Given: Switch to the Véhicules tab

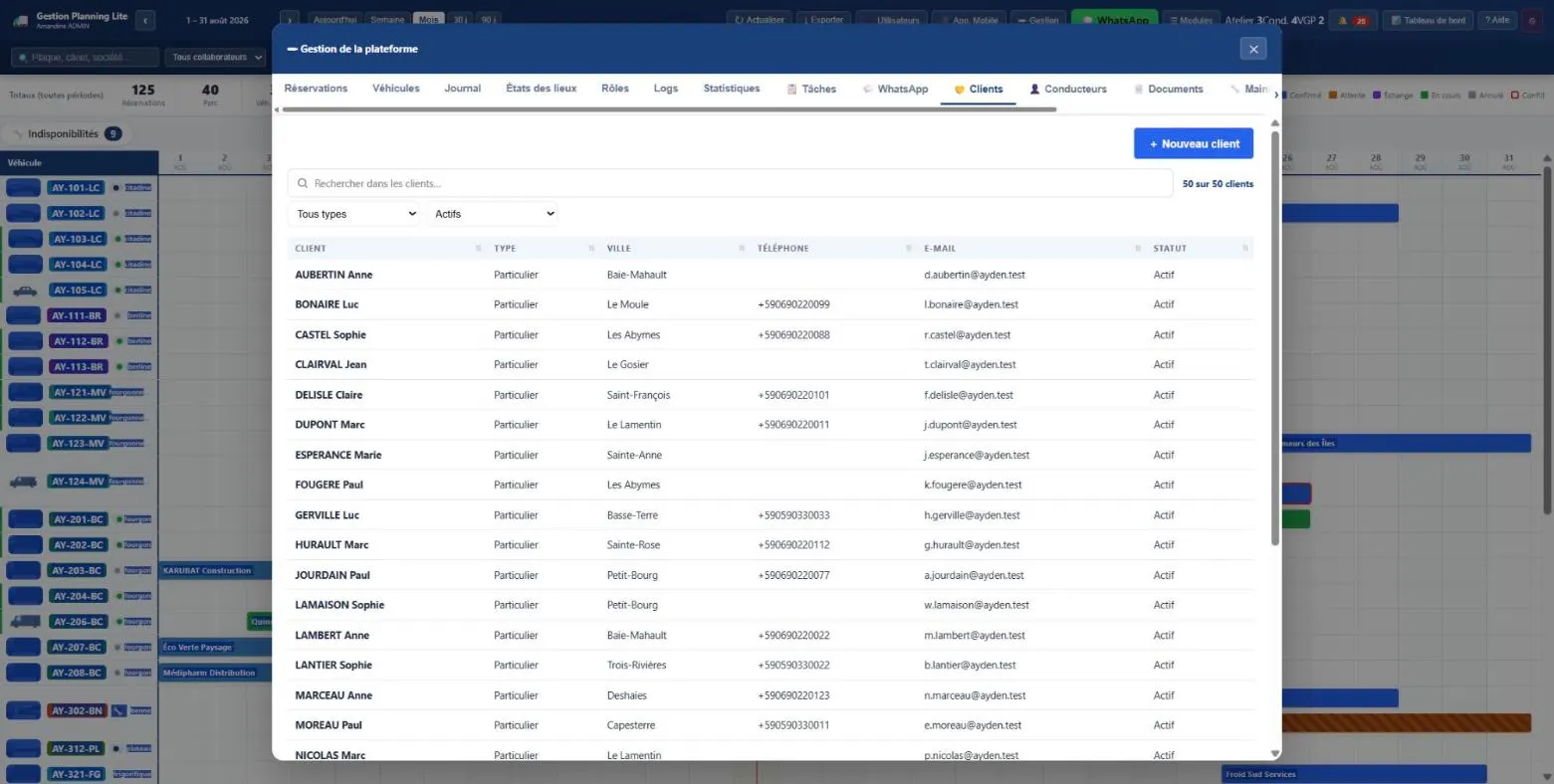Looking at the screenshot, I should (396, 89).
